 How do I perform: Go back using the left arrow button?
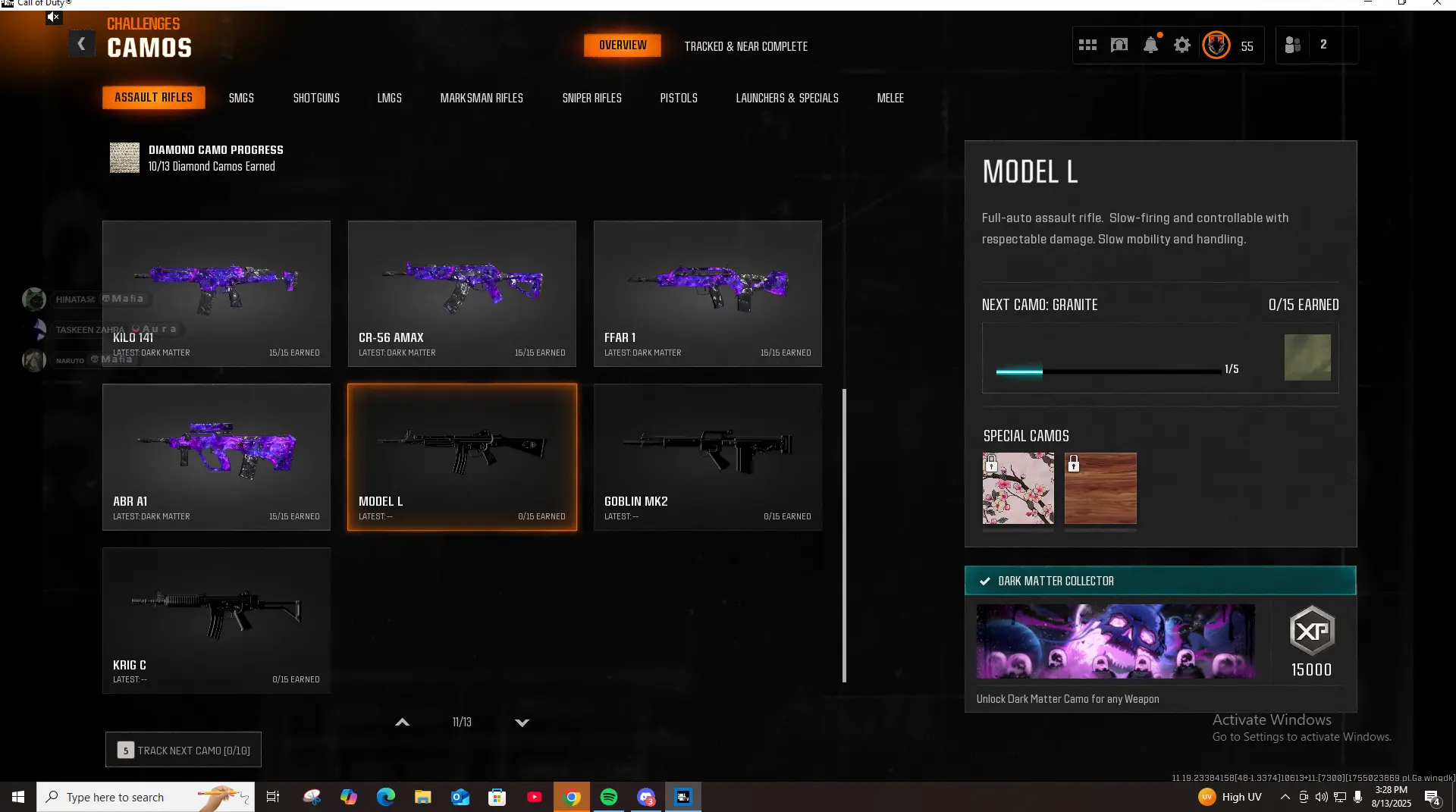(x=81, y=44)
